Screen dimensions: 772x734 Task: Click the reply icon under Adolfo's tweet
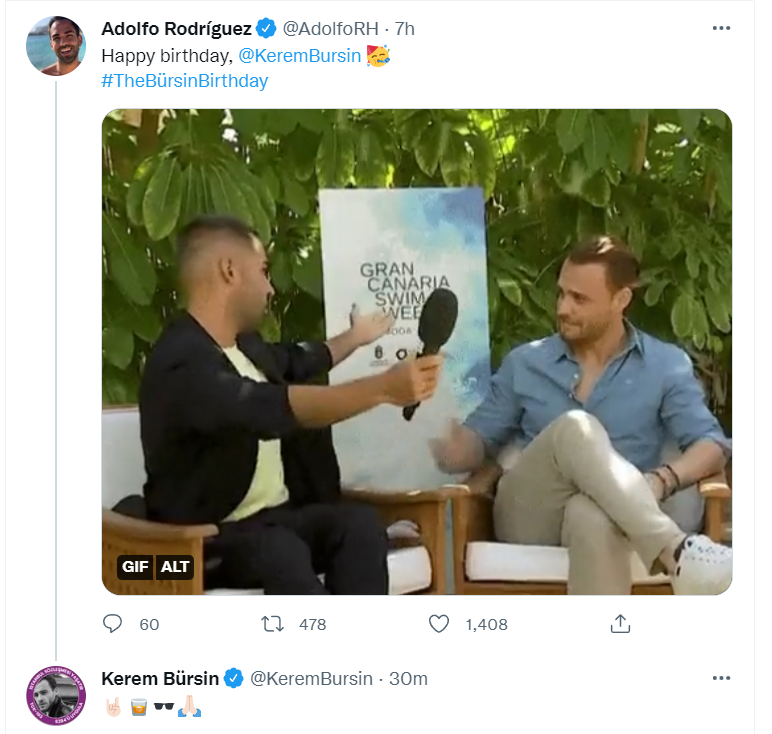tap(113, 624)
